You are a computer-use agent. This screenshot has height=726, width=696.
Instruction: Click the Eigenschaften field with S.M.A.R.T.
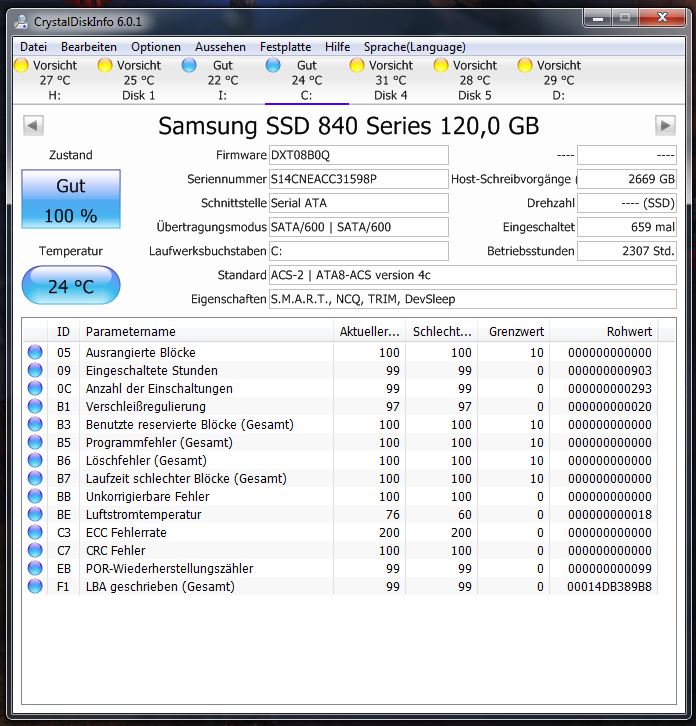click(473, 300)
